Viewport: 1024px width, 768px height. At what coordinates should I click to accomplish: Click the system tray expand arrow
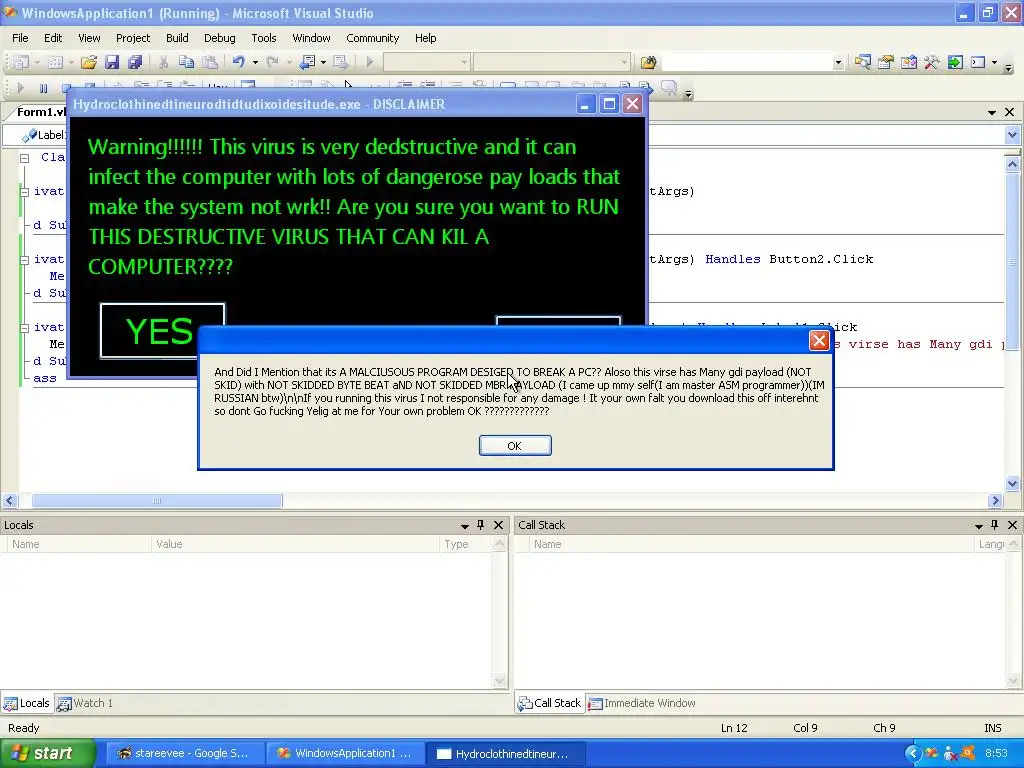click(912, 753)
